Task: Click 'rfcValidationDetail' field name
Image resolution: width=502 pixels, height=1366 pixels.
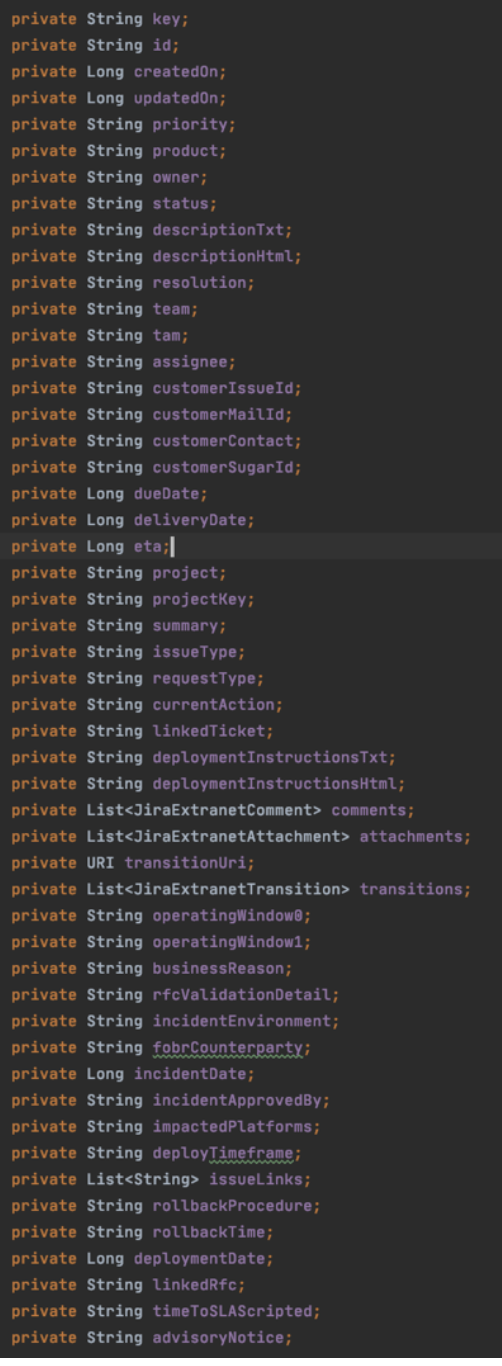Action: pos(241,994)
